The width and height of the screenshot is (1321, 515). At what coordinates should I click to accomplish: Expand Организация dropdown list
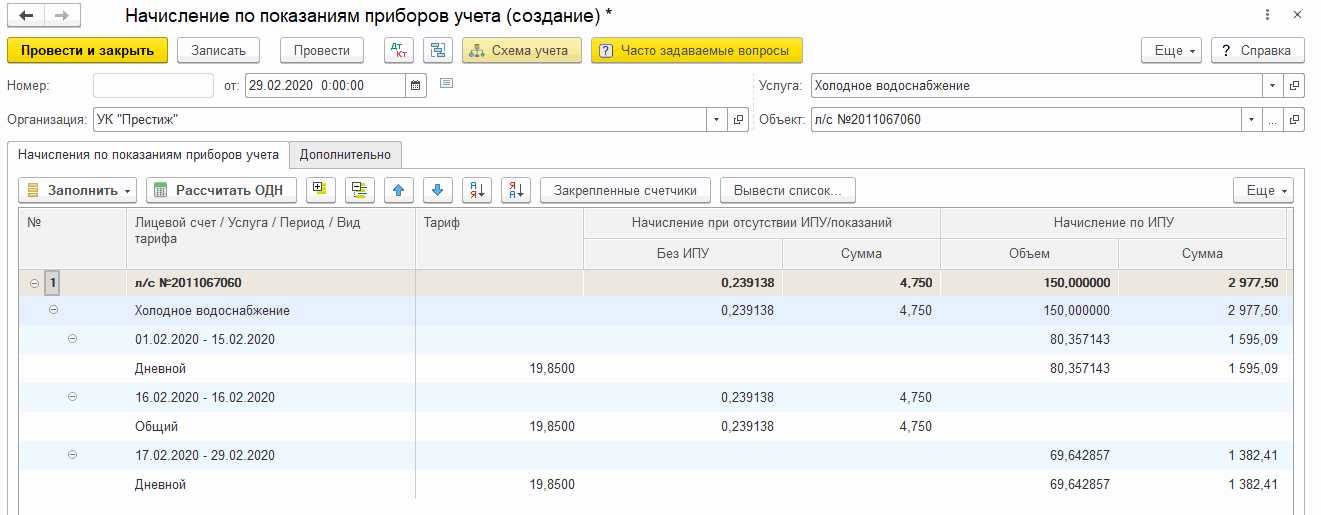[x=718, y=120]
